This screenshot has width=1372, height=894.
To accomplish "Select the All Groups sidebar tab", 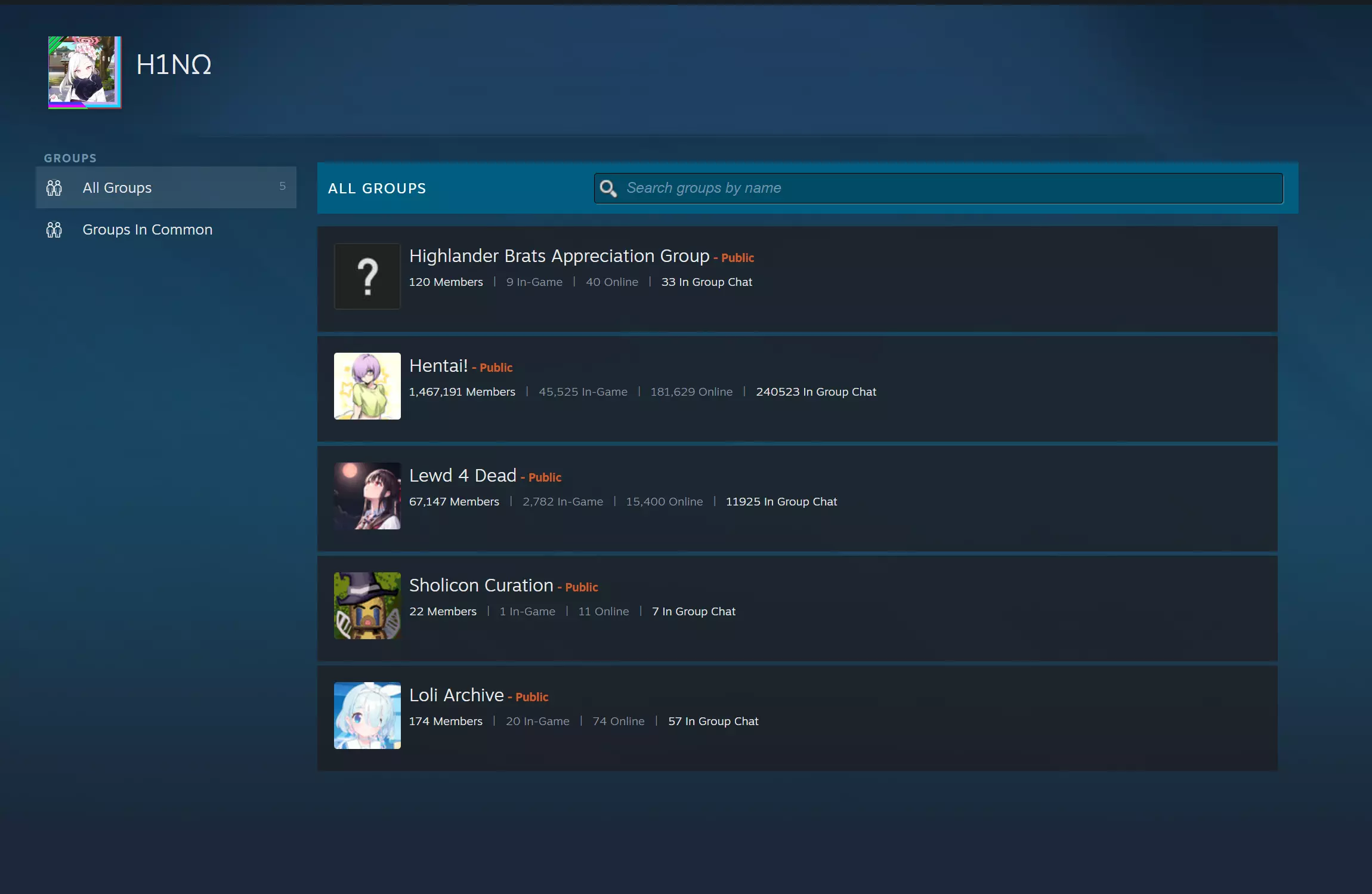I will coord(166,187).
